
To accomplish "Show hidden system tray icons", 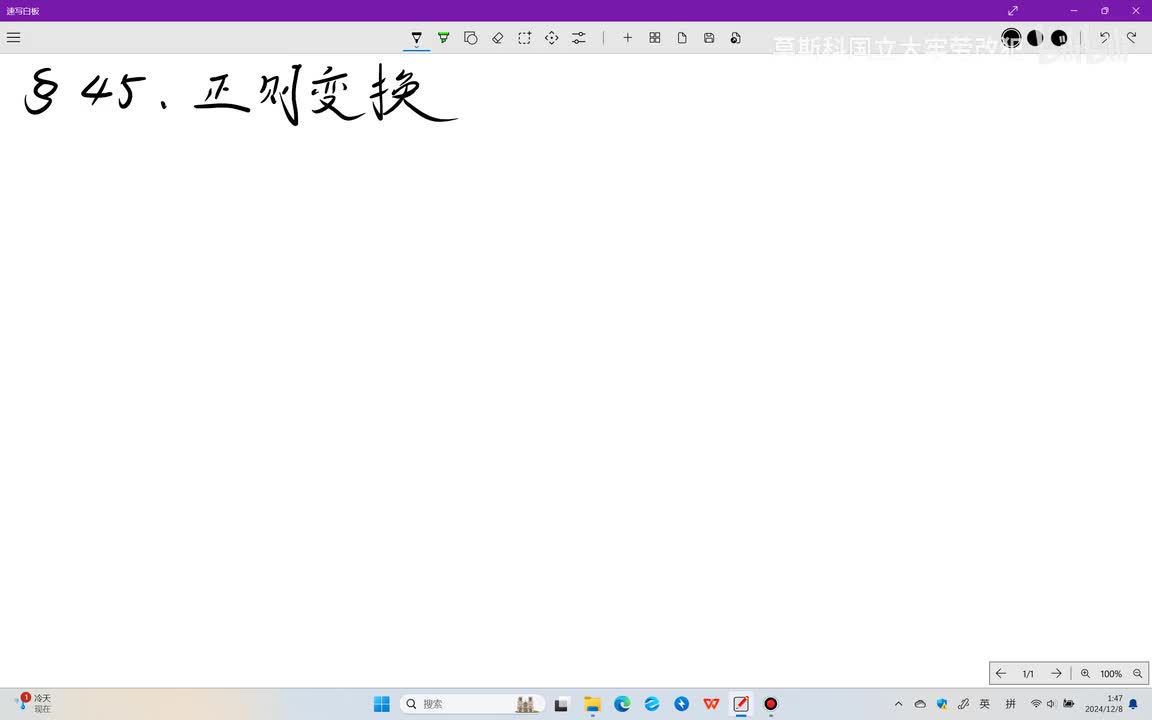I will point(898,704).
